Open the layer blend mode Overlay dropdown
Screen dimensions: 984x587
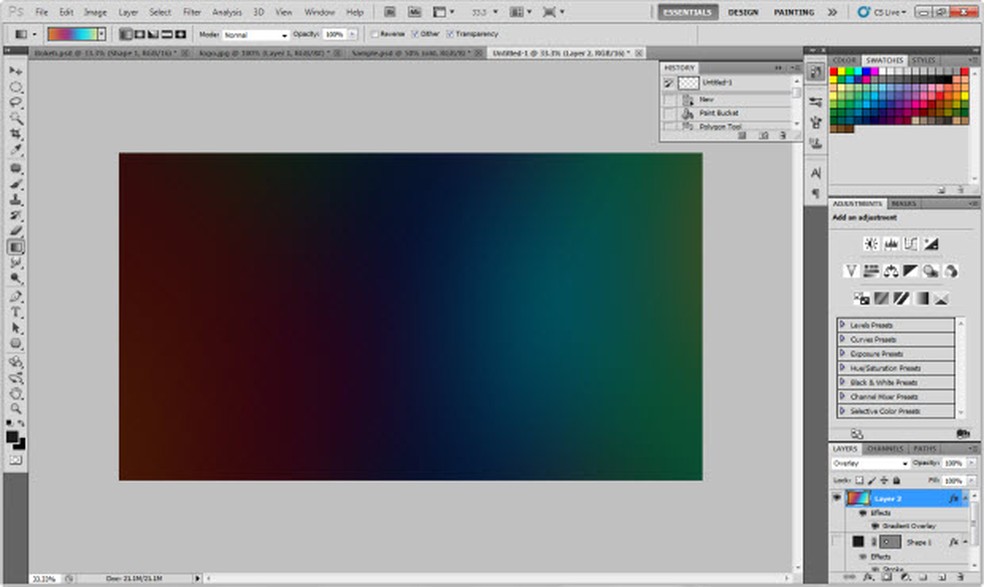[x=870, y=464]
